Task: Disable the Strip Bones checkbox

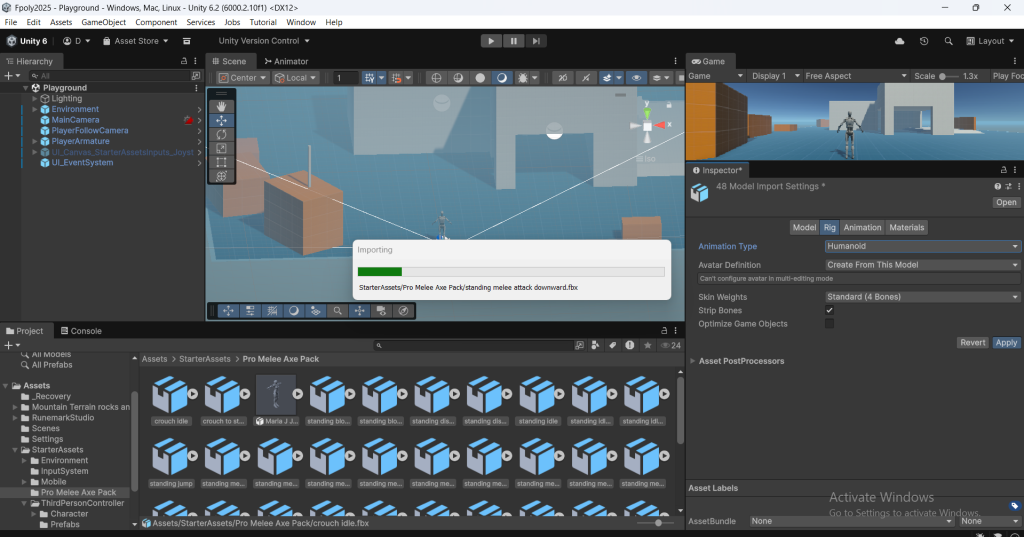Action: coord(829,311)
